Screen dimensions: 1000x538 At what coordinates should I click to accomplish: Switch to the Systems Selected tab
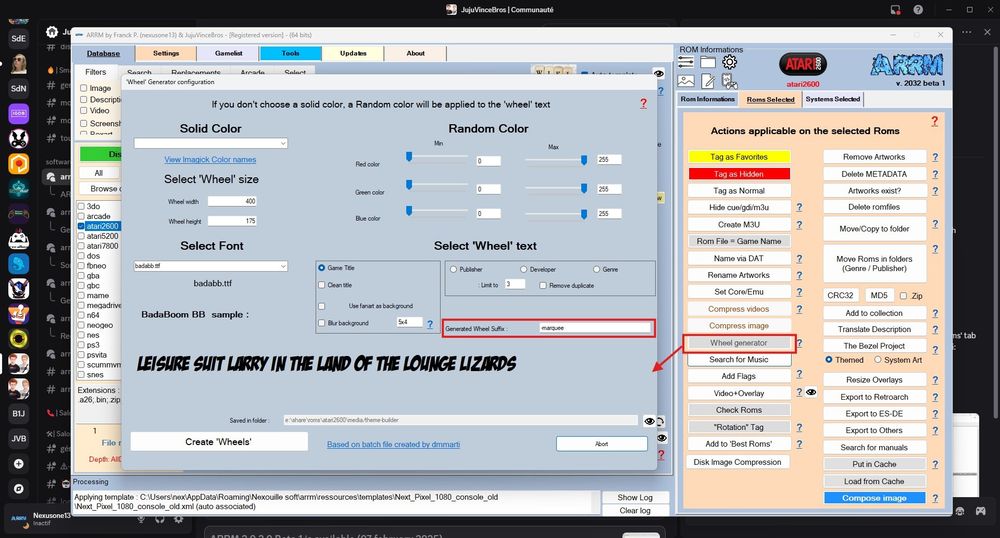[x=833, y=99]
